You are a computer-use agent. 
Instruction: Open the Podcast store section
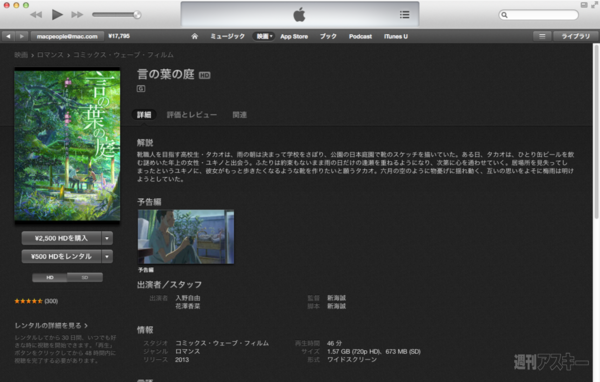pyautogui.click(x=360, y=36)
